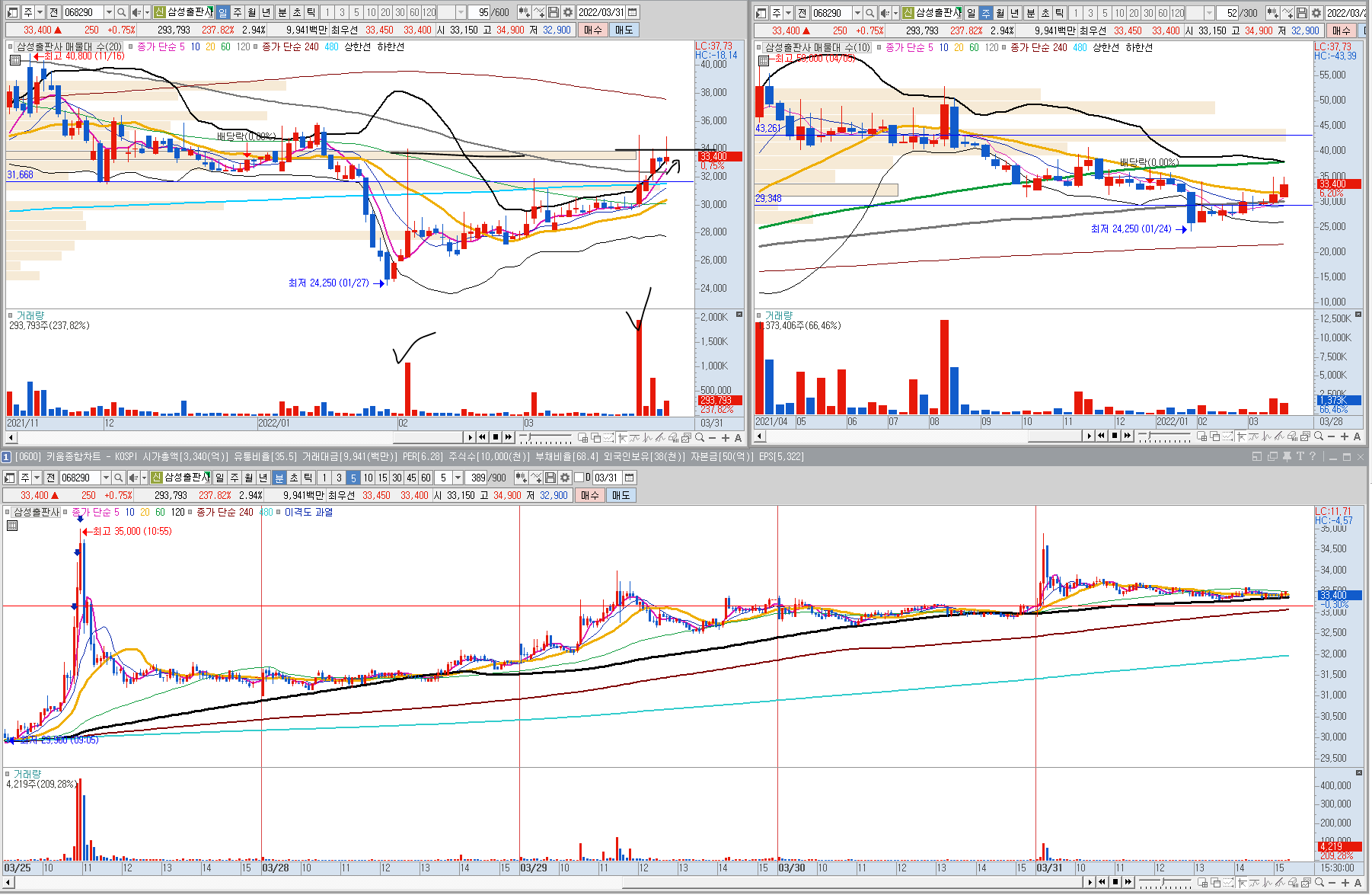
Task: Zoom out with minus in top-left chart
Action: [712, 438]
